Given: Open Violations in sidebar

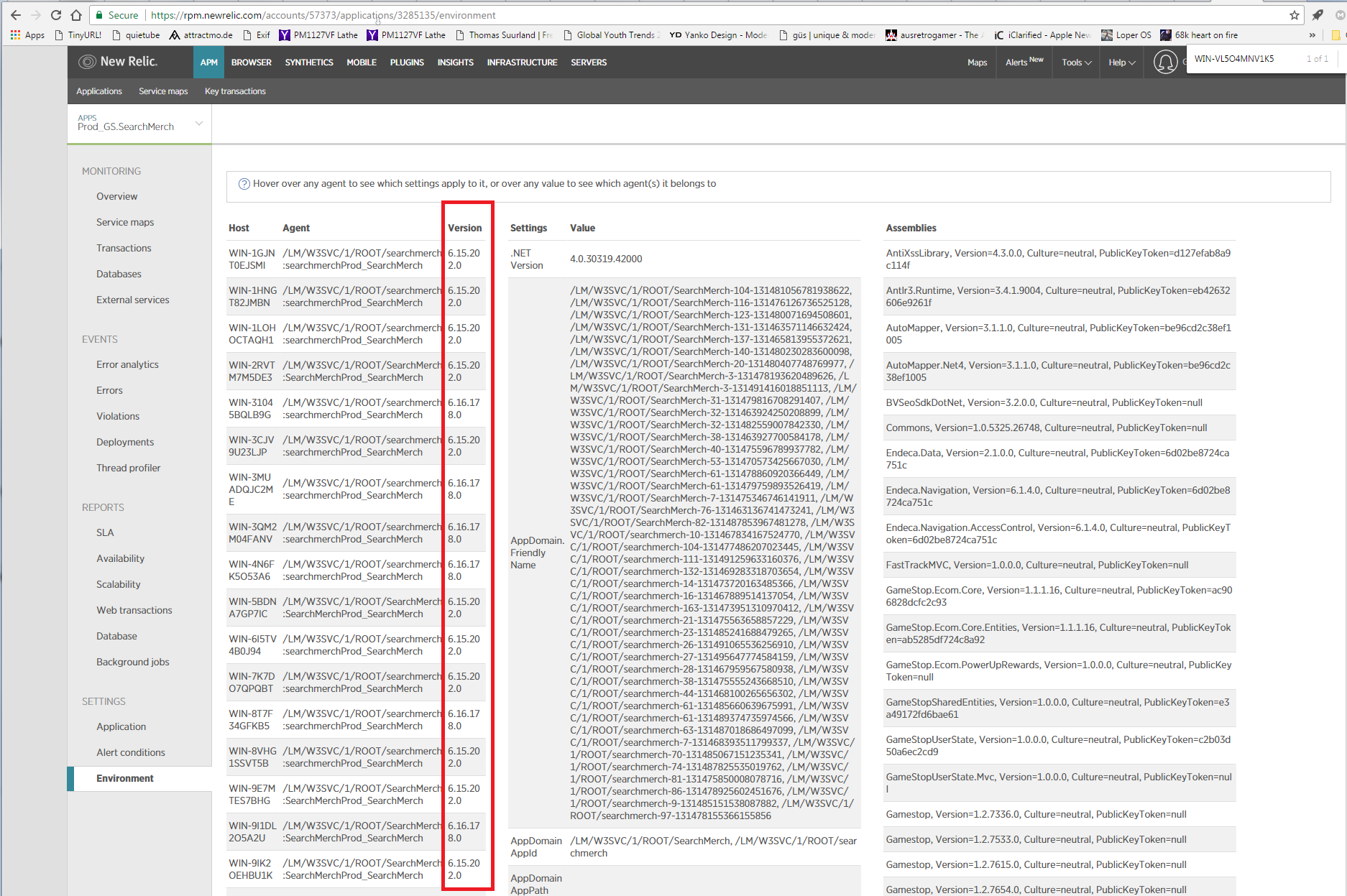Looking at the screenshot, I should [118, 416].
